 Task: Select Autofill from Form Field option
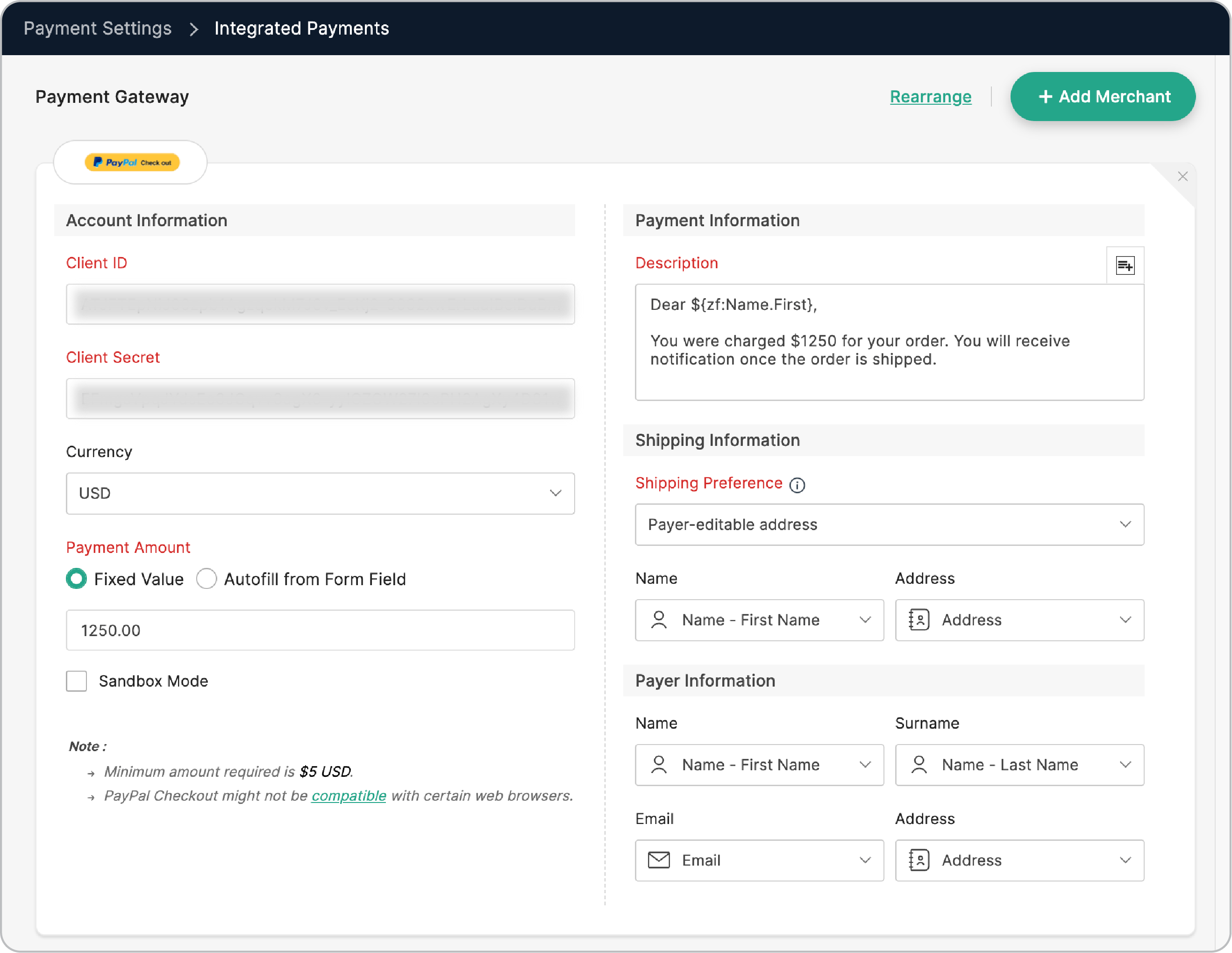click(207, 578)
